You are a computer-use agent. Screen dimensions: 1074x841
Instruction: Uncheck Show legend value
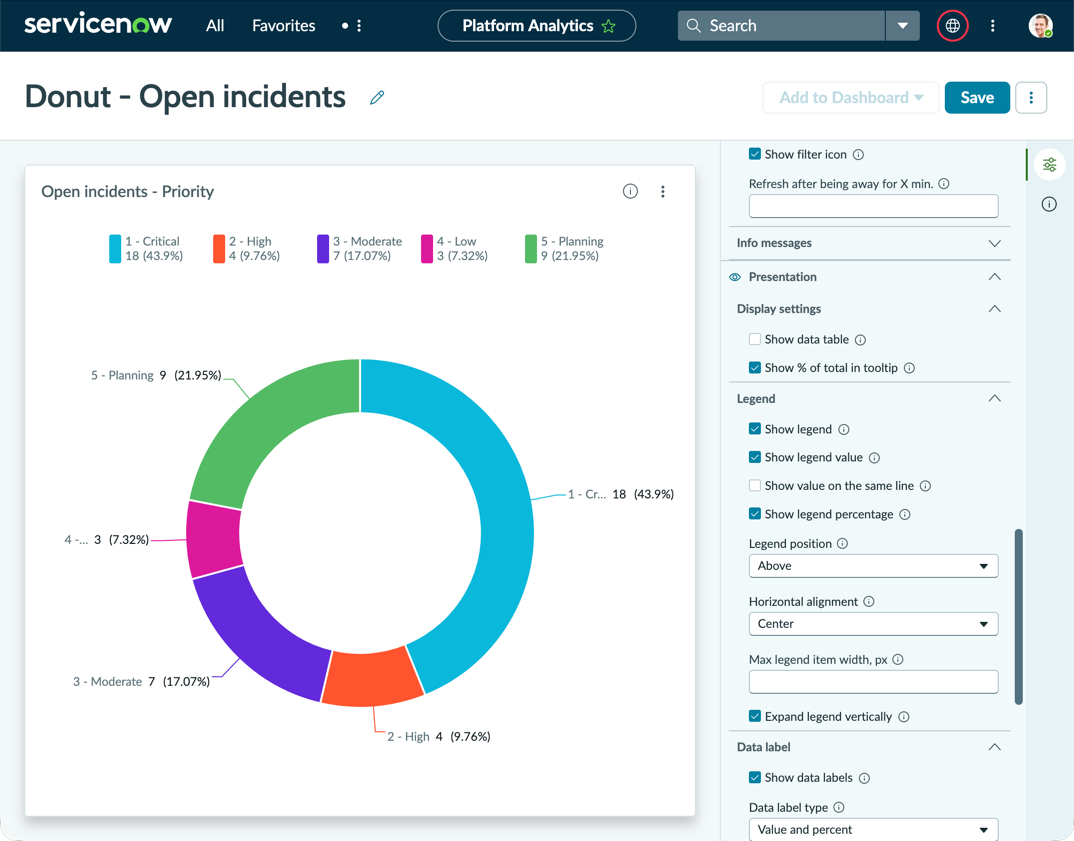(755, 457)
